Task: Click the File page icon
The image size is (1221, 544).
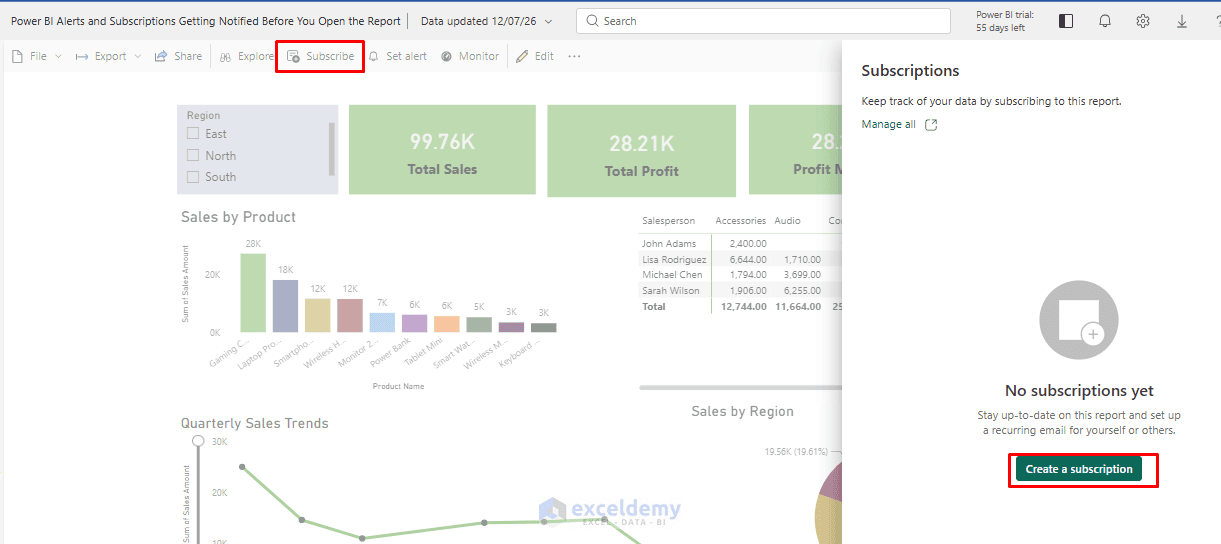Action: click(17, 57)
